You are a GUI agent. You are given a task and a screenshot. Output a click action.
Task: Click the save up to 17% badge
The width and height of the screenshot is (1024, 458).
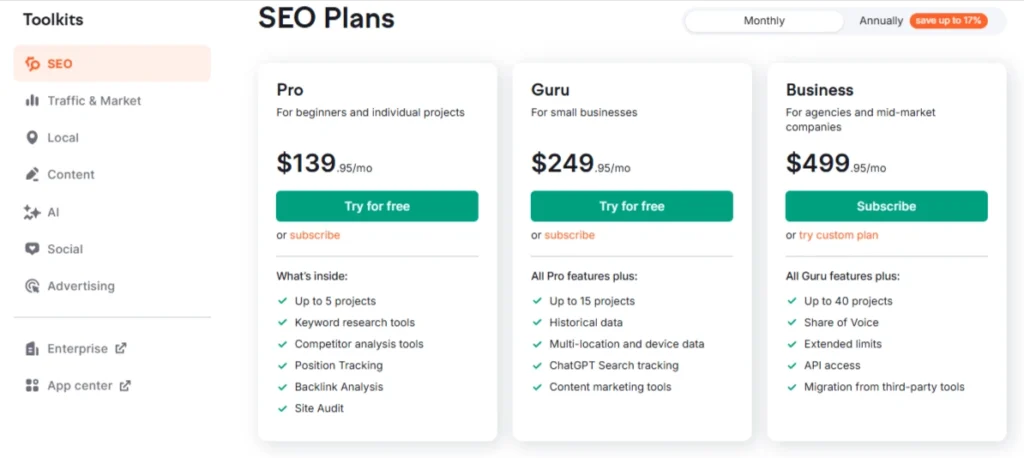(x=948, y=21)
